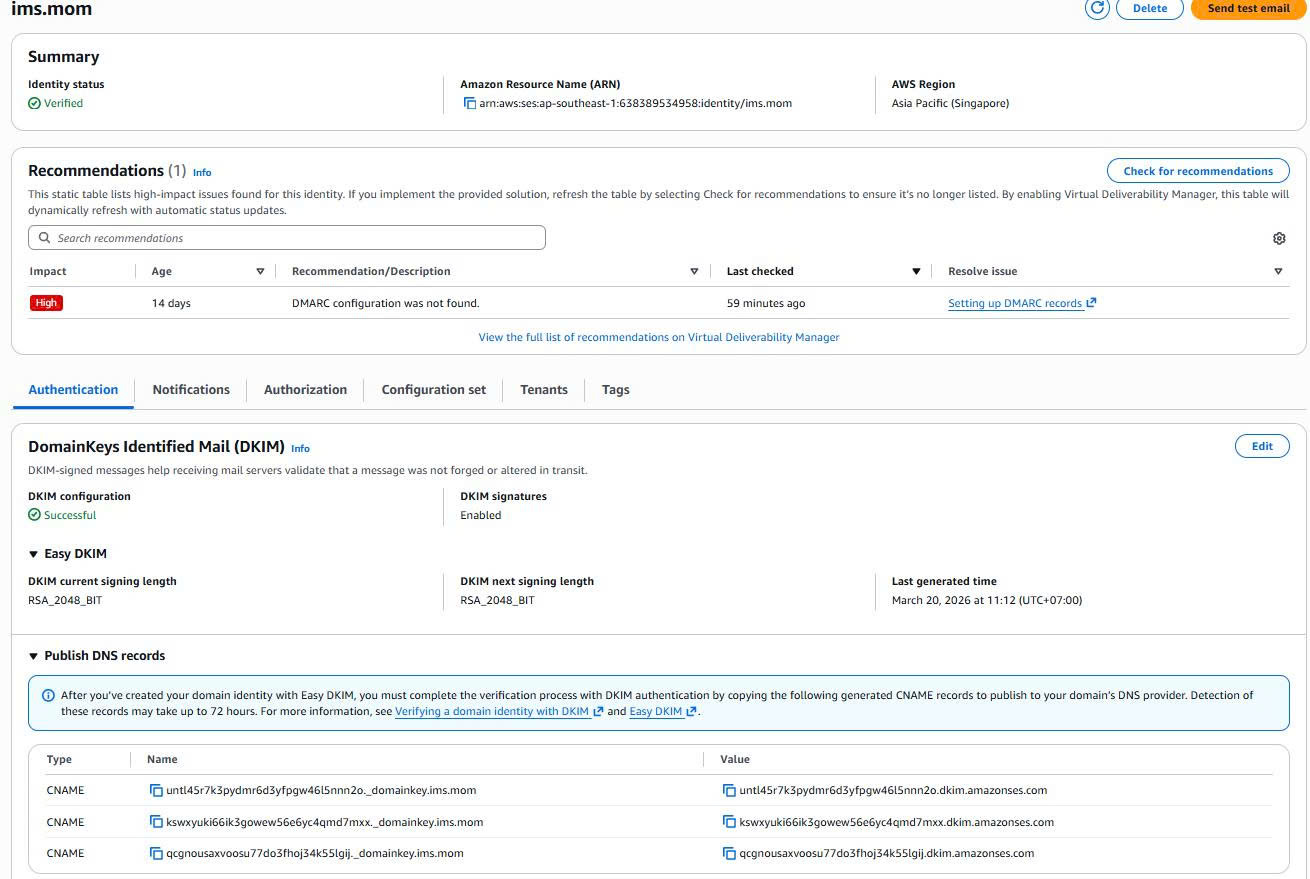This screenshot has height=879, width=1310.
Task: Open the Last checked column filter
Action: [x=916, y=271]
